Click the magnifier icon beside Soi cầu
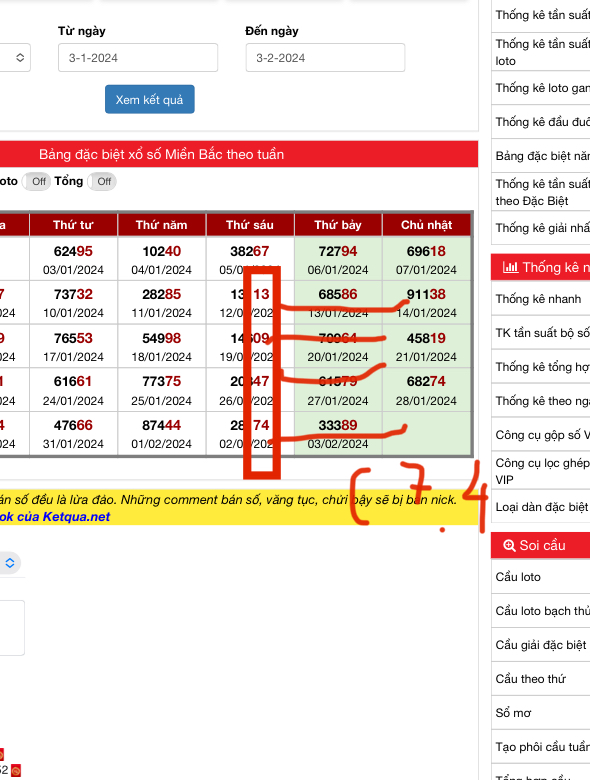Screen dimensions: 590x780 (509, 546)
